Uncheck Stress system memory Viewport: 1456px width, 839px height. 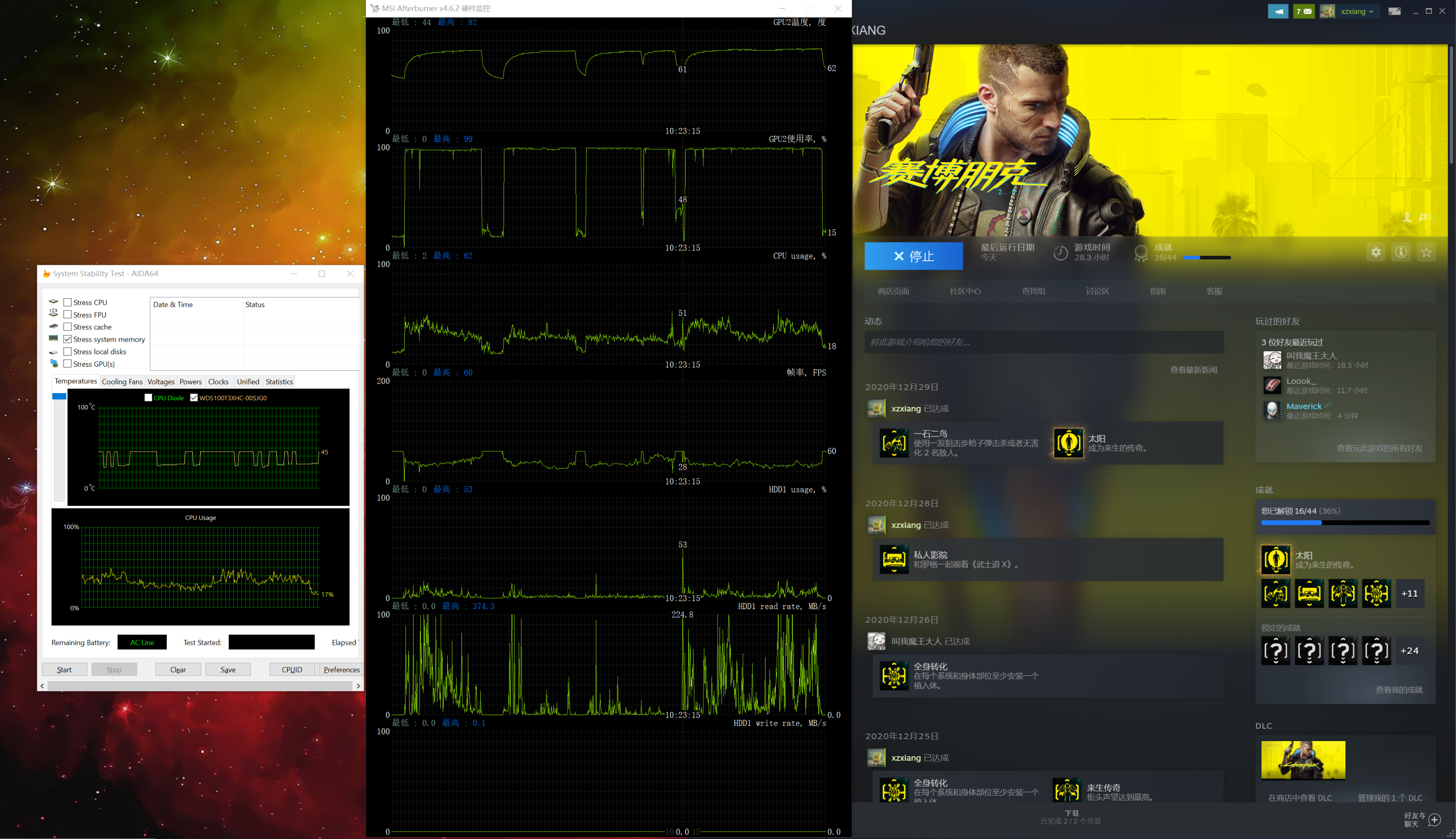pos(68,339)
